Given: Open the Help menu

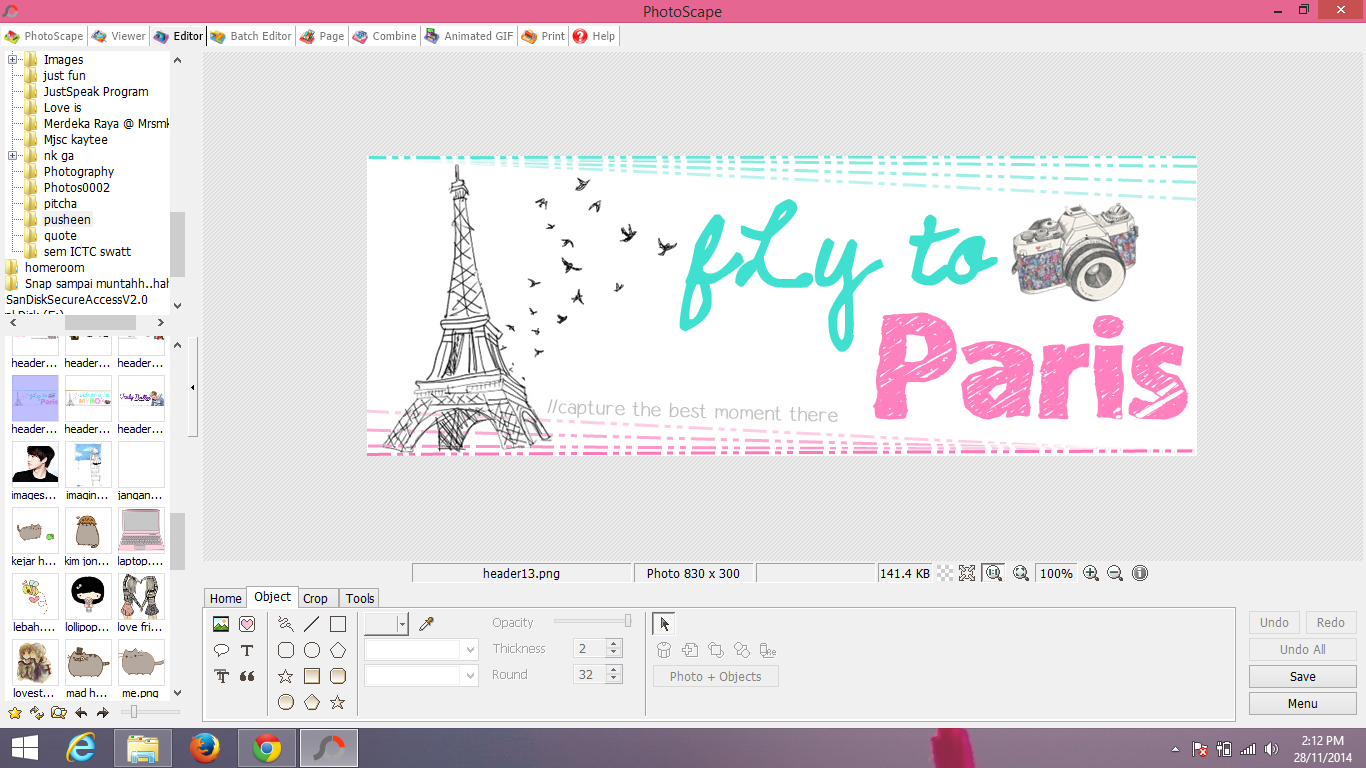Looking at the screenshot, I should pos(594,36).
